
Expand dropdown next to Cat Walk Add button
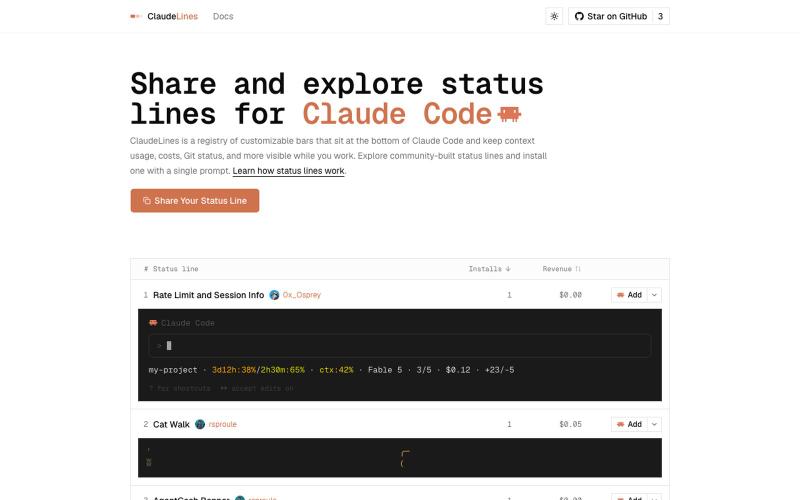point(654,424)
